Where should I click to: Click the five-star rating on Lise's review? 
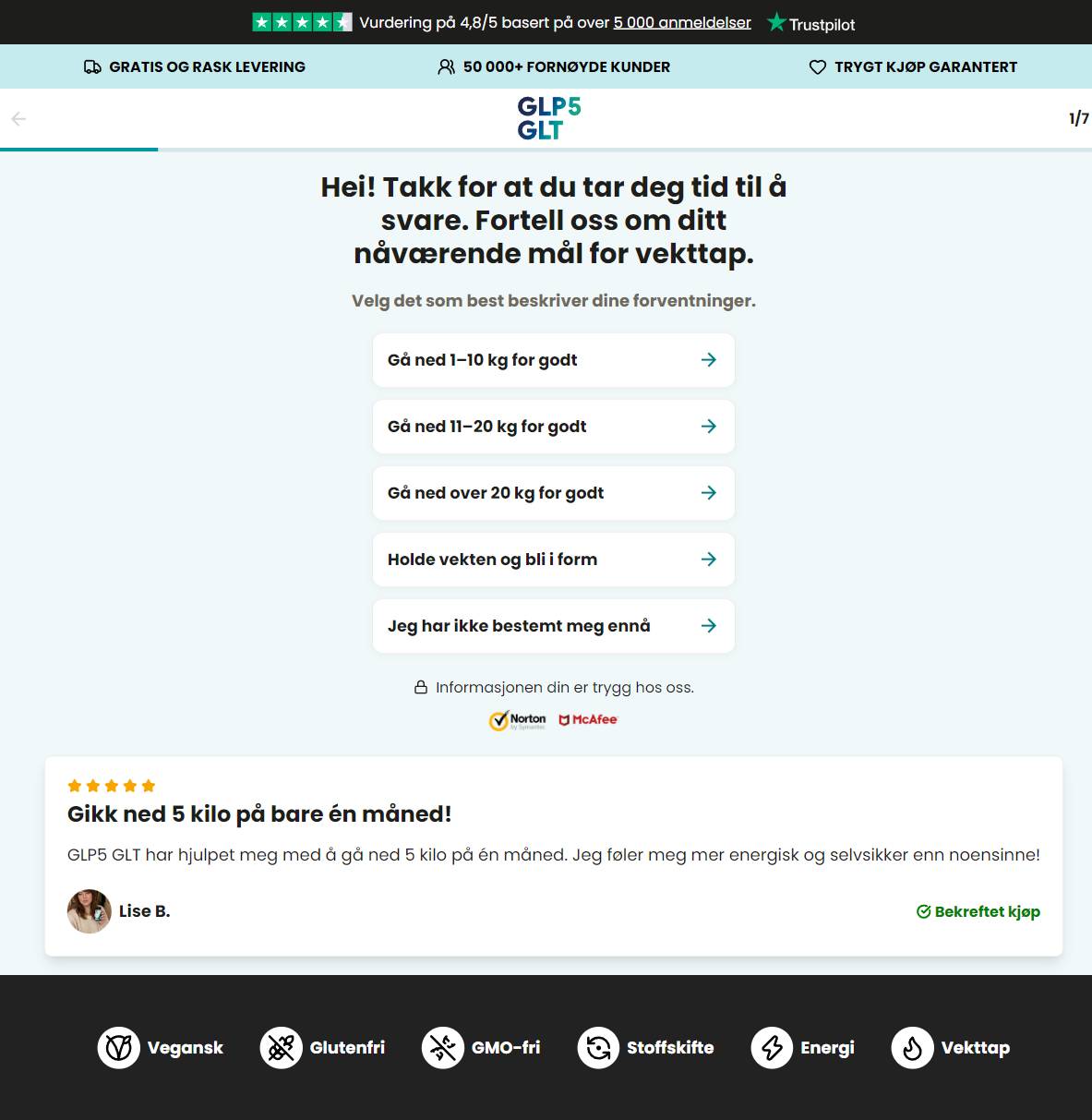[112, 786]
